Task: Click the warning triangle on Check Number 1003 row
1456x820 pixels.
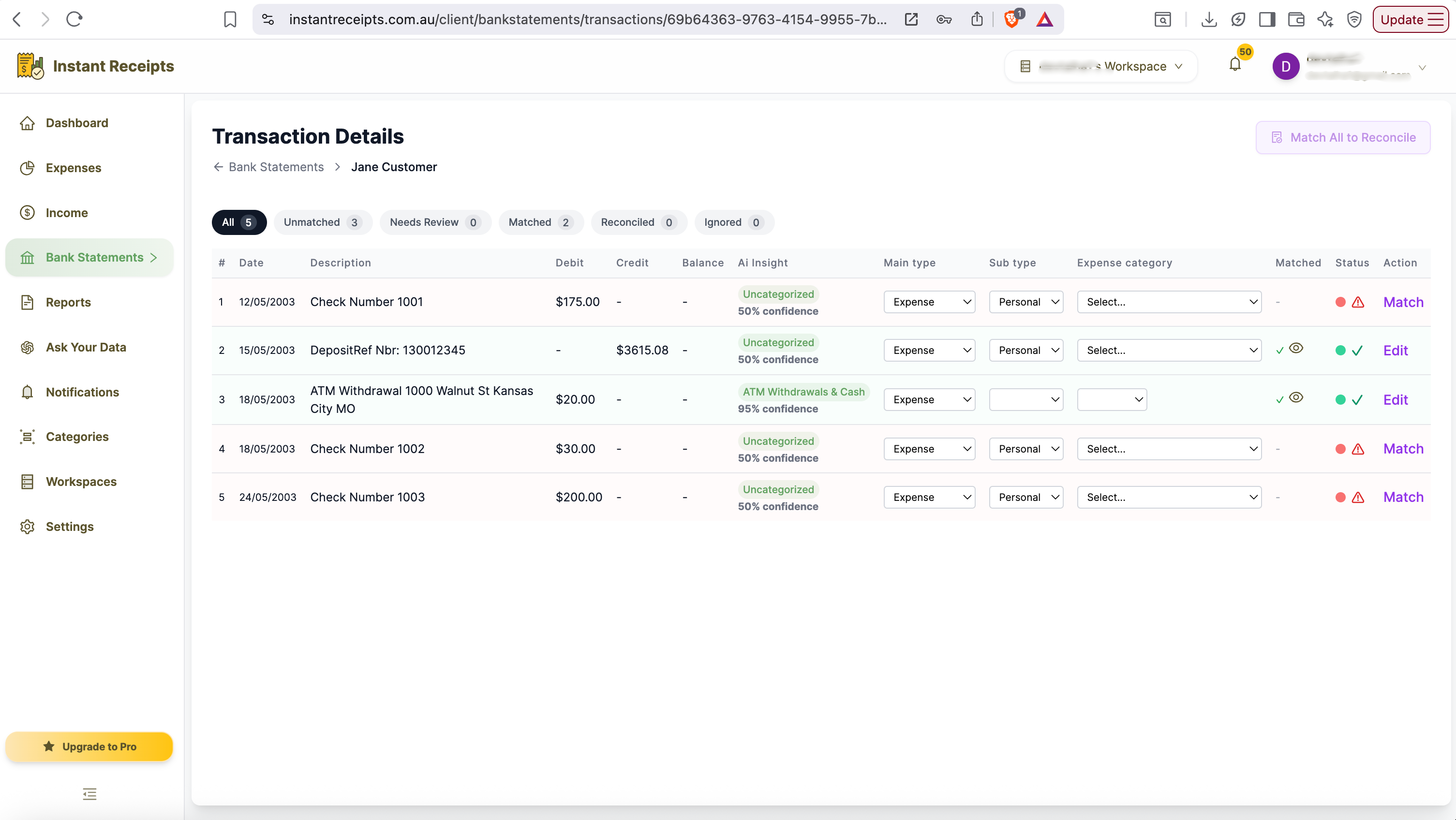Action: (1358, 498)
